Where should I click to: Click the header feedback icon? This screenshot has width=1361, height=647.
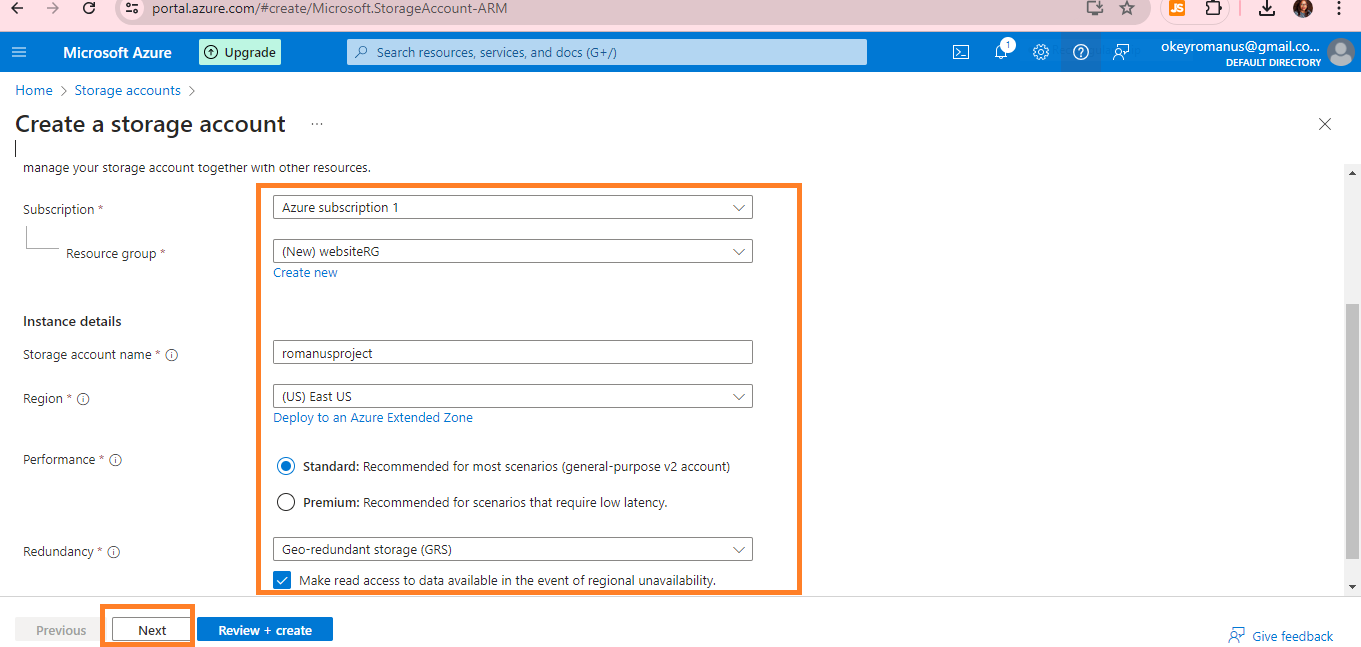pos(1121,52)
